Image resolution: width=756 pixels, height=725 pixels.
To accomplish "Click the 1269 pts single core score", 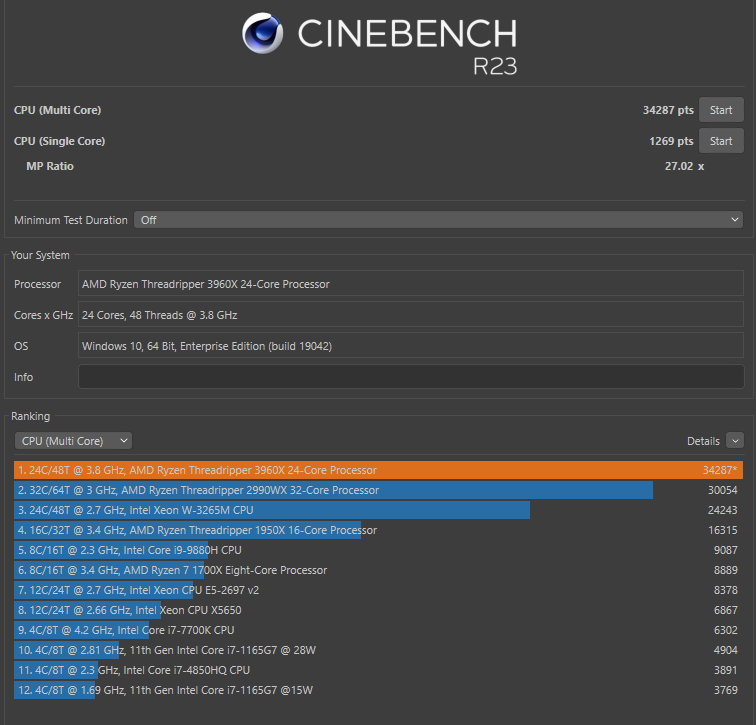I will click(671, 141).
